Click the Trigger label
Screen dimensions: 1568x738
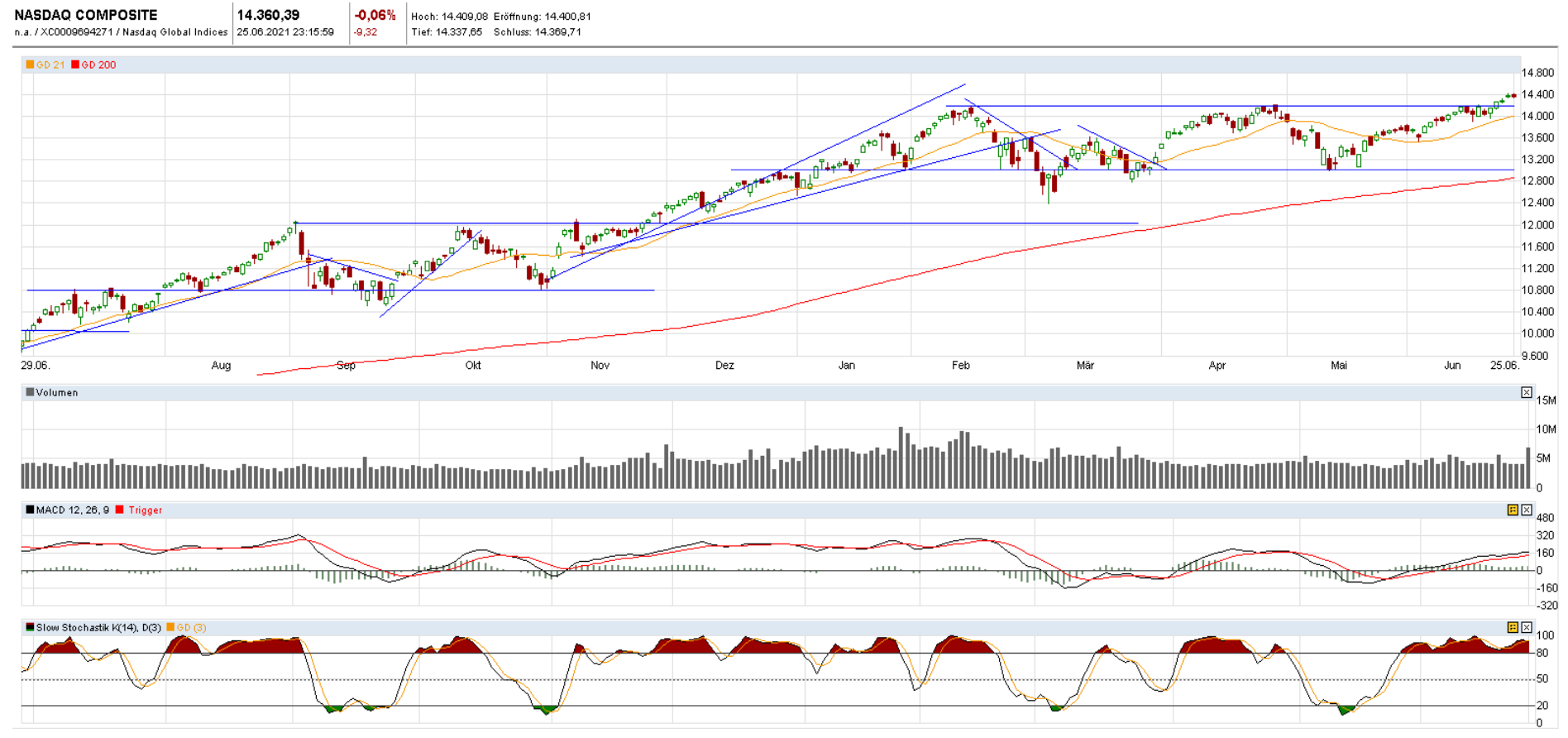tap(146, 510)
